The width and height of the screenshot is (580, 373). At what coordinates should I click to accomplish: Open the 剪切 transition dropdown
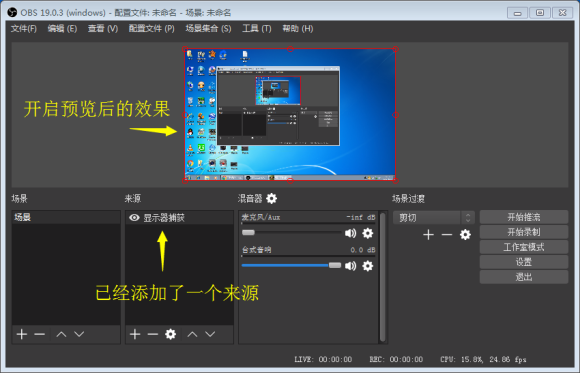tap(434, 218)
